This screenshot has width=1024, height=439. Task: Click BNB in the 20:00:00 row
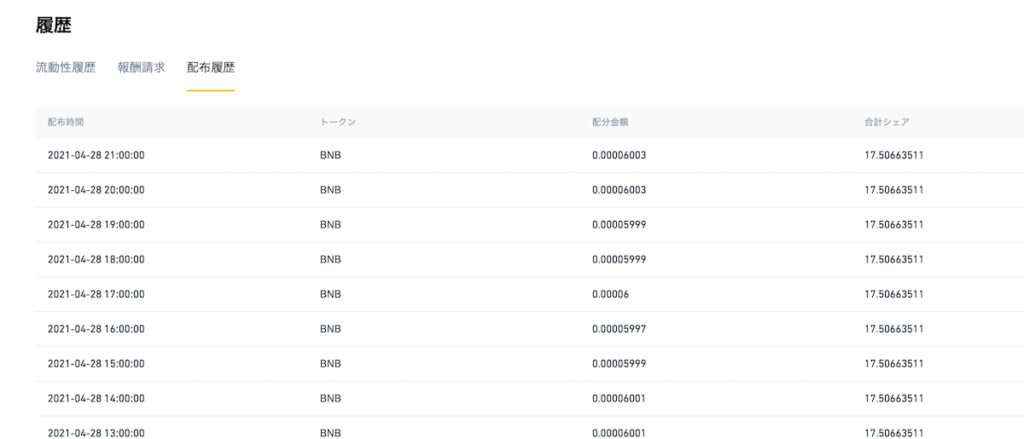(x=330, y=190)
